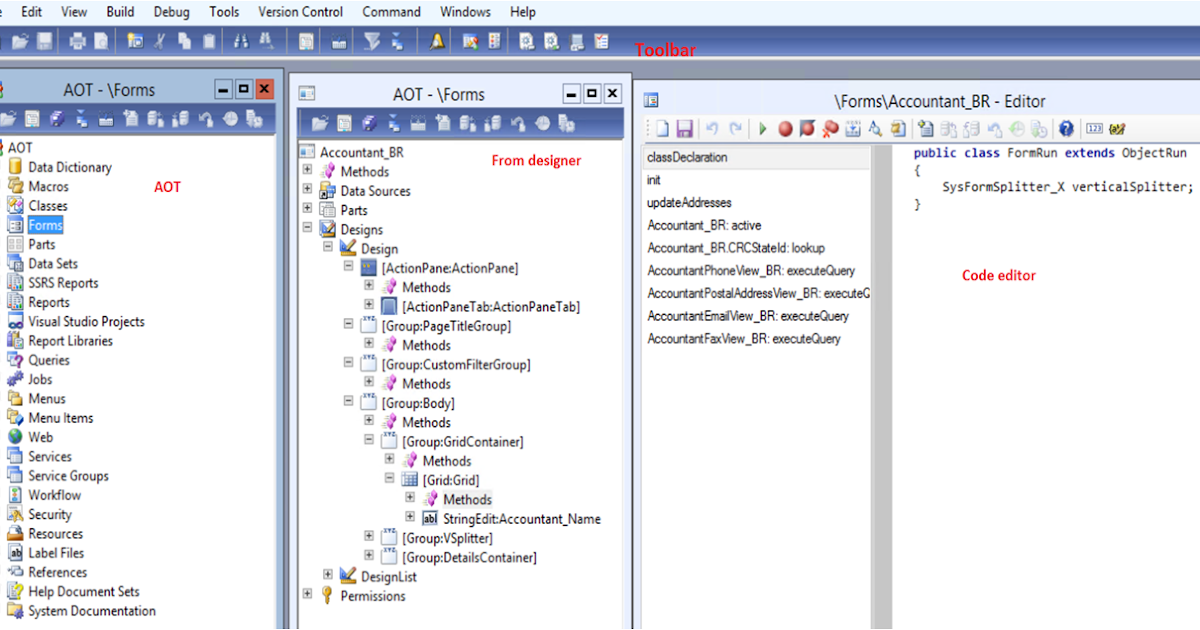
Task: Open the Debug menu
Action: 170,12
